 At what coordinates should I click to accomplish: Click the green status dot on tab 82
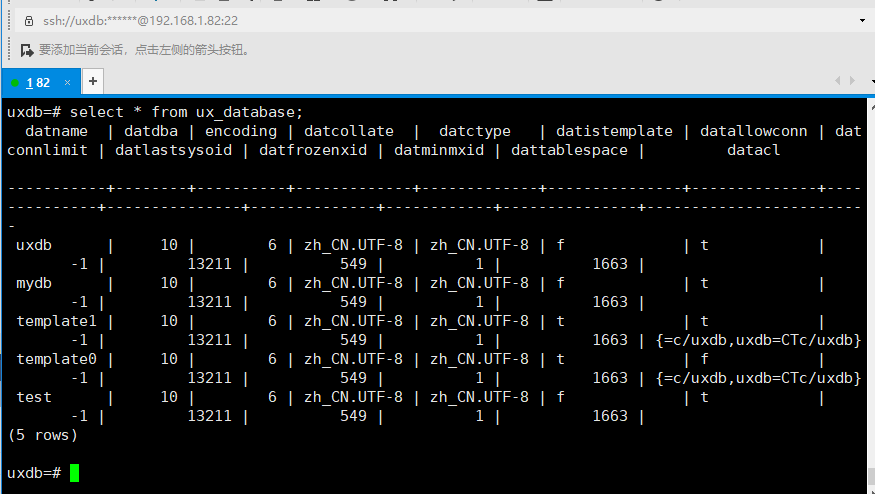pos(16,82)
